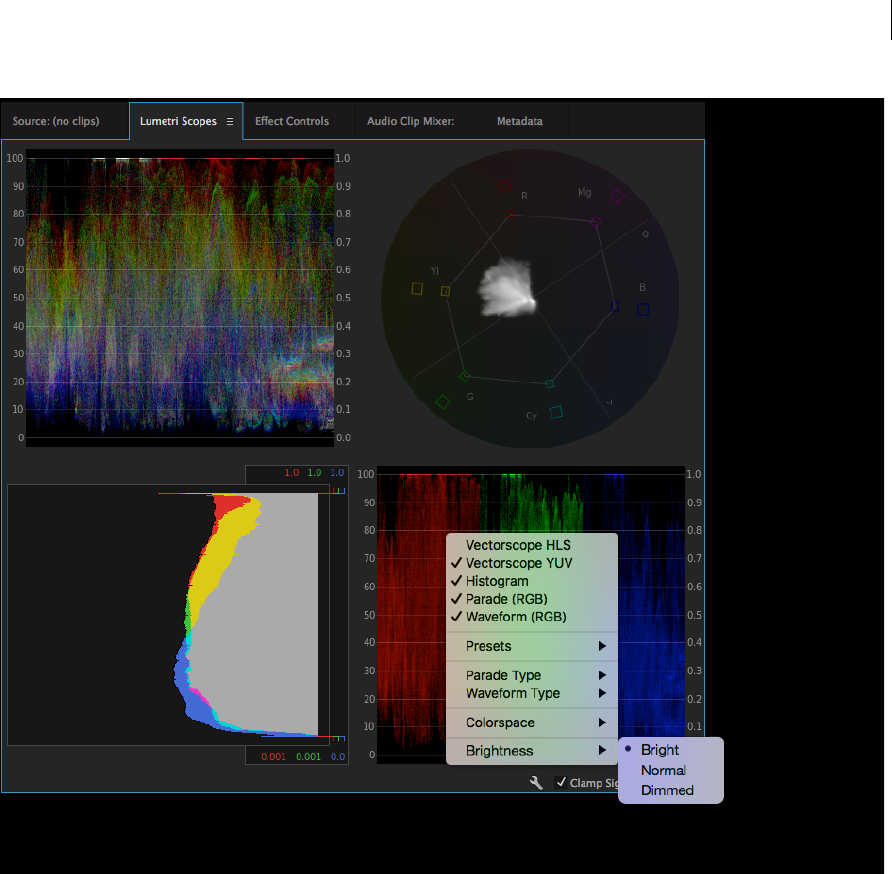Click the magenta Mg target box on vectorscope

(618, 196)
